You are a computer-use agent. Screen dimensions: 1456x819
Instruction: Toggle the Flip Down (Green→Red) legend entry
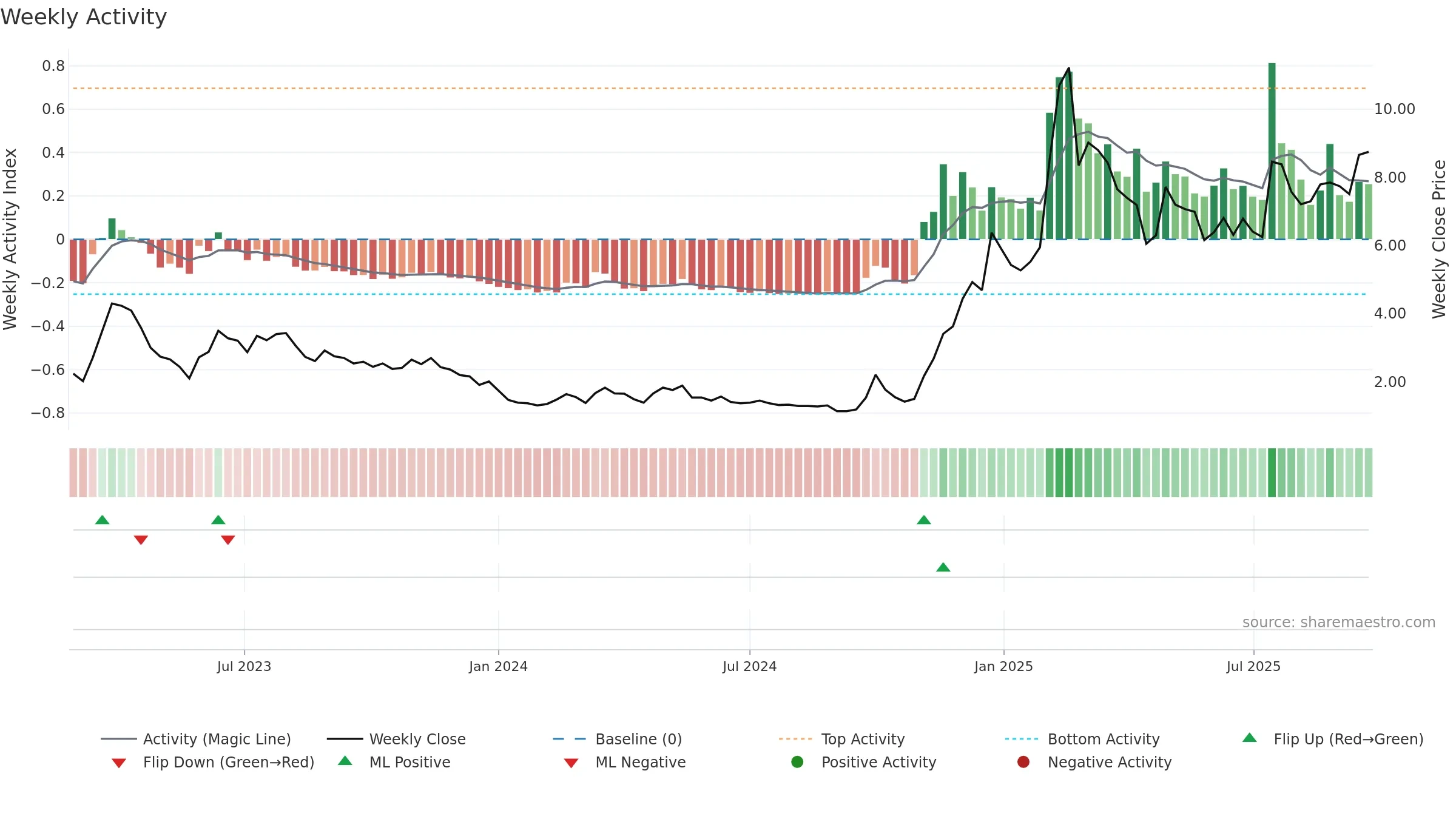click(x=212, y=762)
